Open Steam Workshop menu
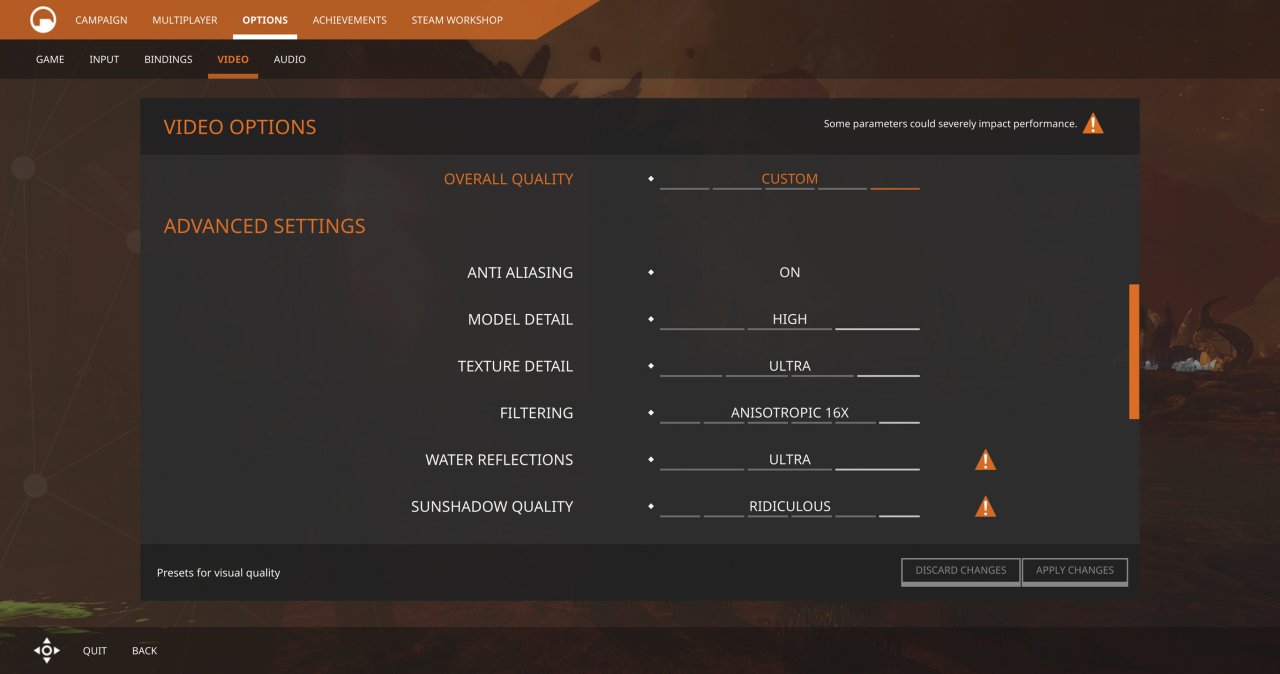Viewport: 1280px width, 674px height. click(457, 20)
